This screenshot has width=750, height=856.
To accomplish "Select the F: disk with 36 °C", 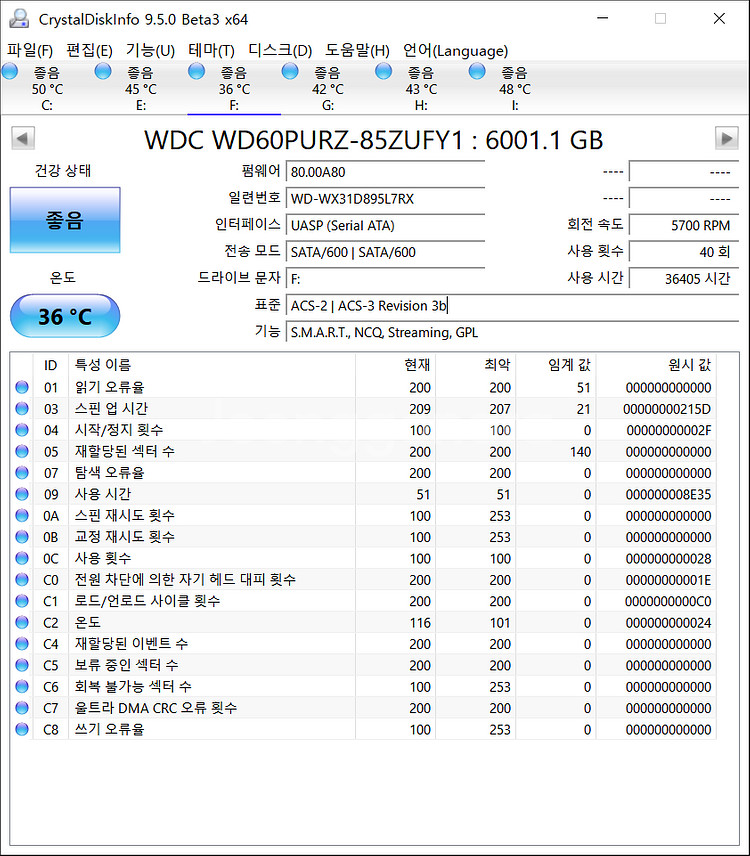I will click(x=234, y=88).
